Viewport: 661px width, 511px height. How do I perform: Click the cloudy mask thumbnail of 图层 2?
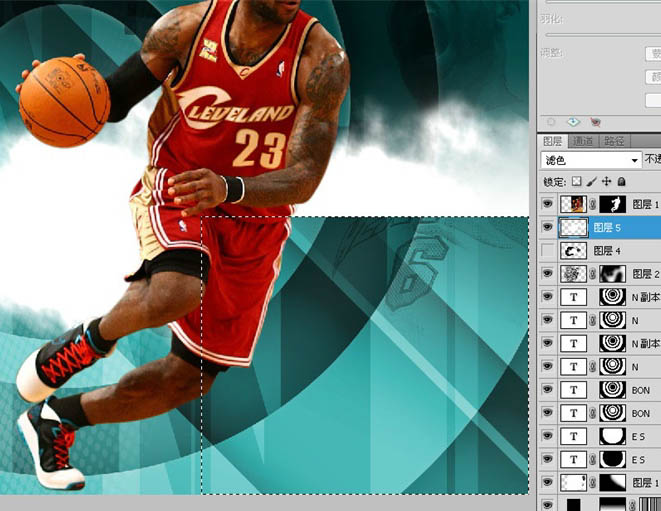pos(613,274)
